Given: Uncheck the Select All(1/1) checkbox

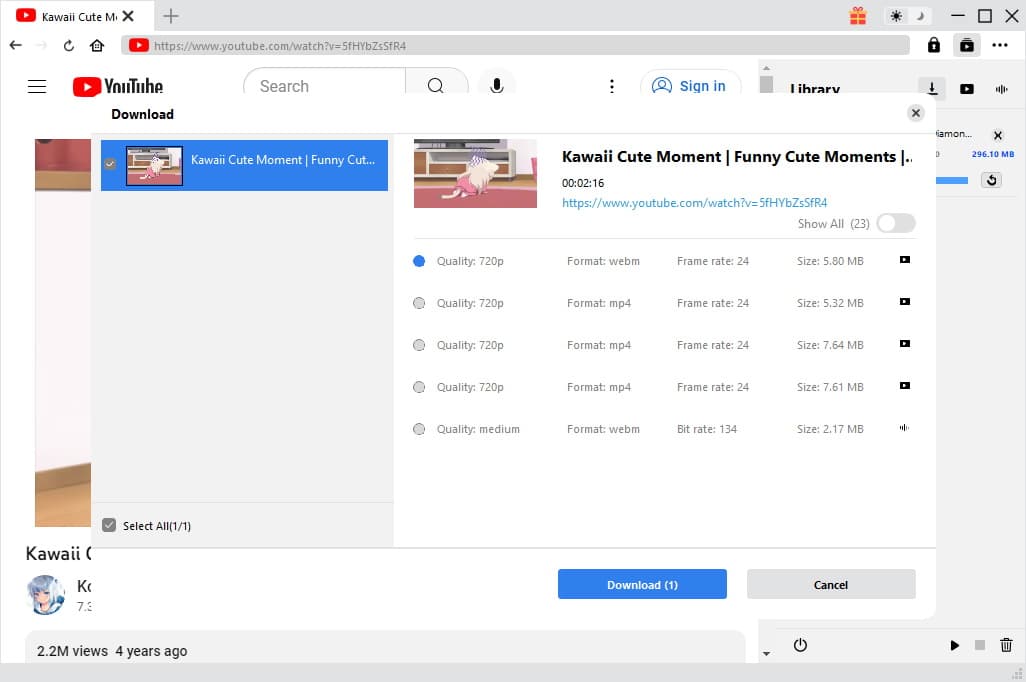Looking at the screenshot, I should [x=110, y=525].
